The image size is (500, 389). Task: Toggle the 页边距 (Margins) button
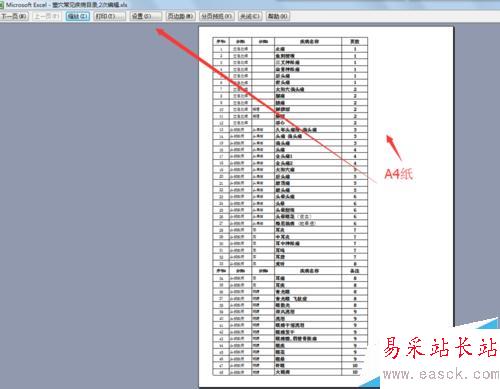point(180,16)
